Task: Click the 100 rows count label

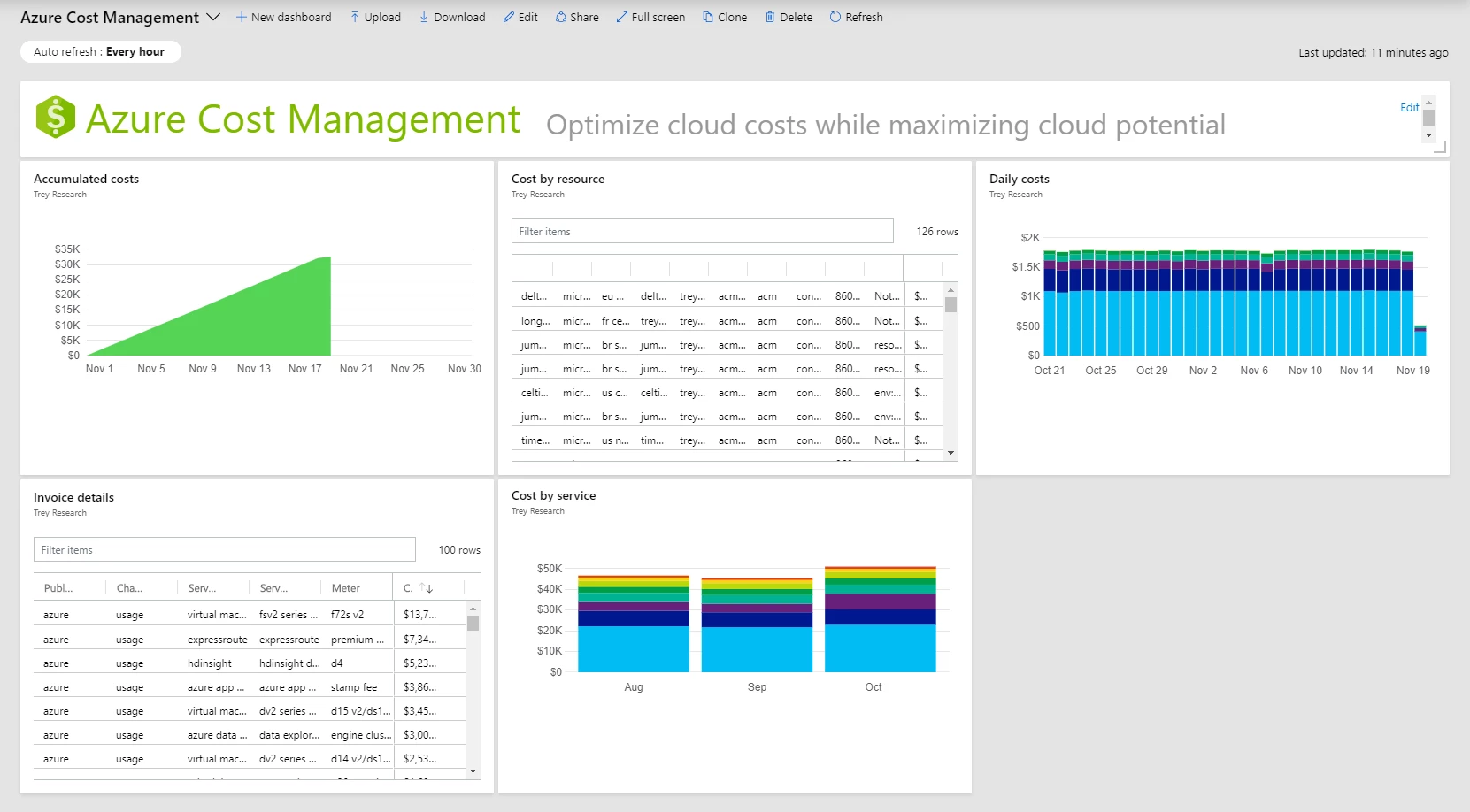Action: point(459,549)
